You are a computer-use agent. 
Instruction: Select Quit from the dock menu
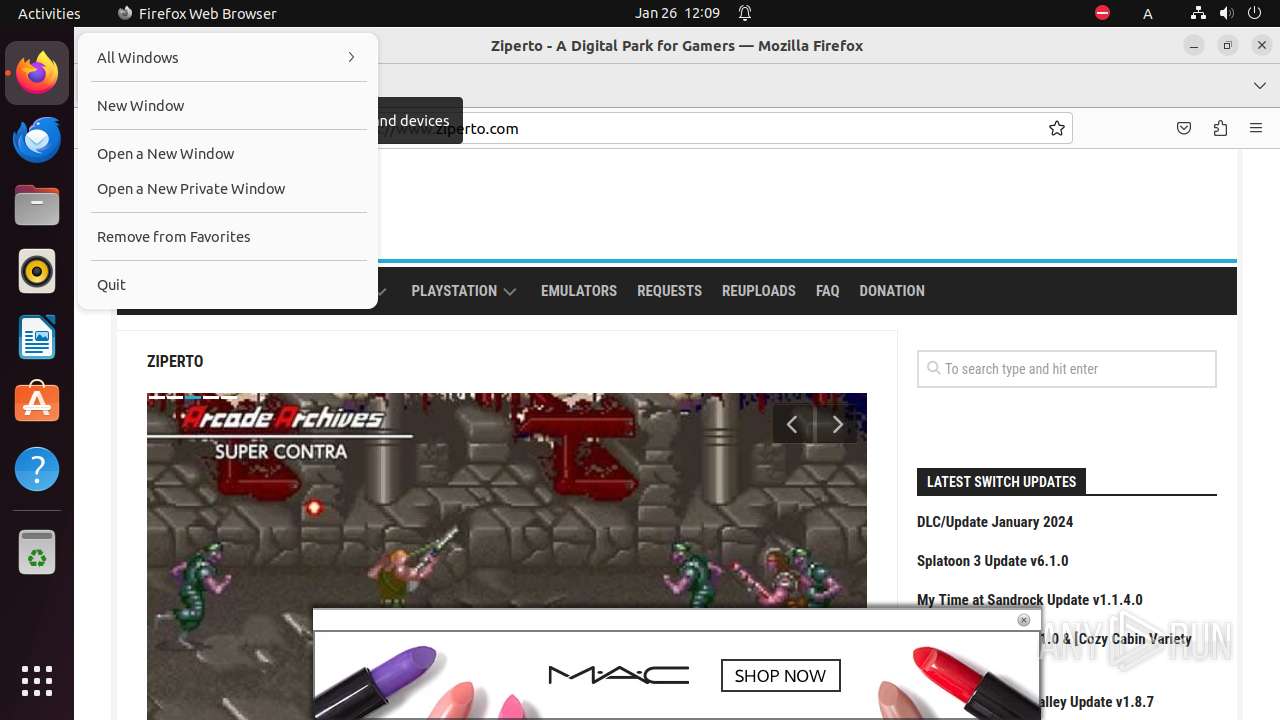228,285
